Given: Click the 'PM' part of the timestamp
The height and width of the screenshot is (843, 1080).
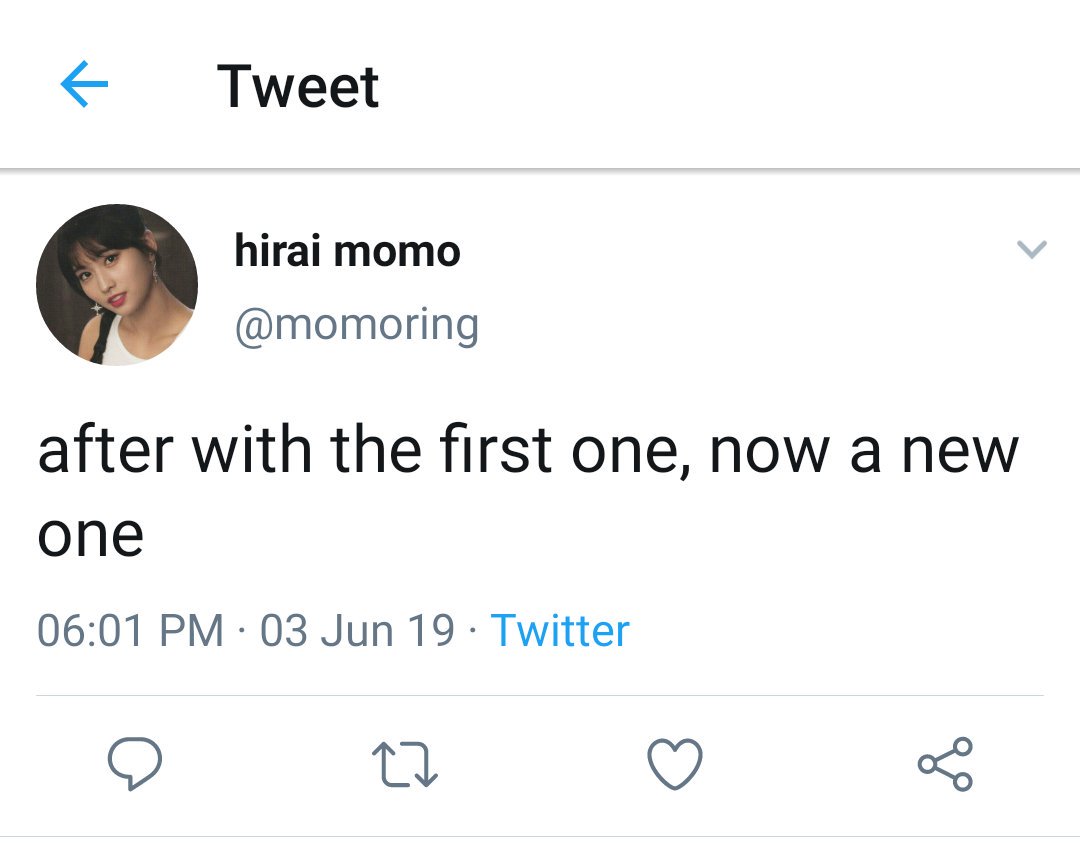Looking at the screenshot, I should (191, 630).
